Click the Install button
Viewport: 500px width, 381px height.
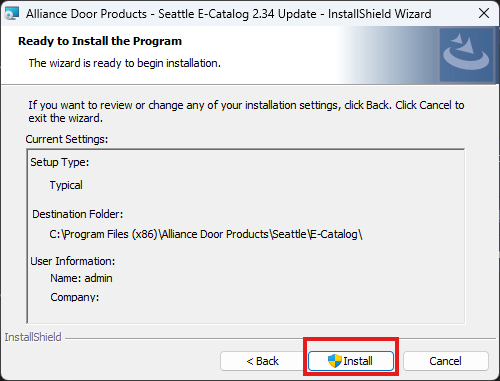[x=351, y=361]
